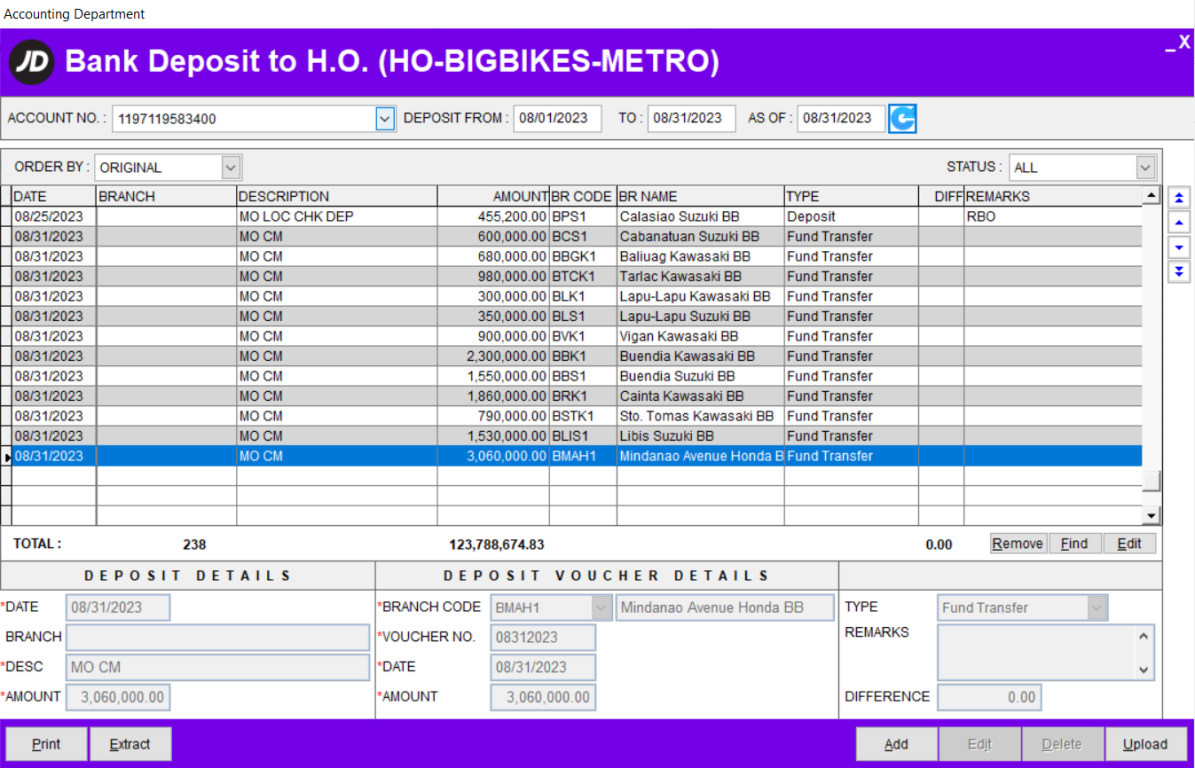The height and width of the screenshot is (768, 1195).
Task: Jump to last record with double-down arrow
Action: 1178,271
